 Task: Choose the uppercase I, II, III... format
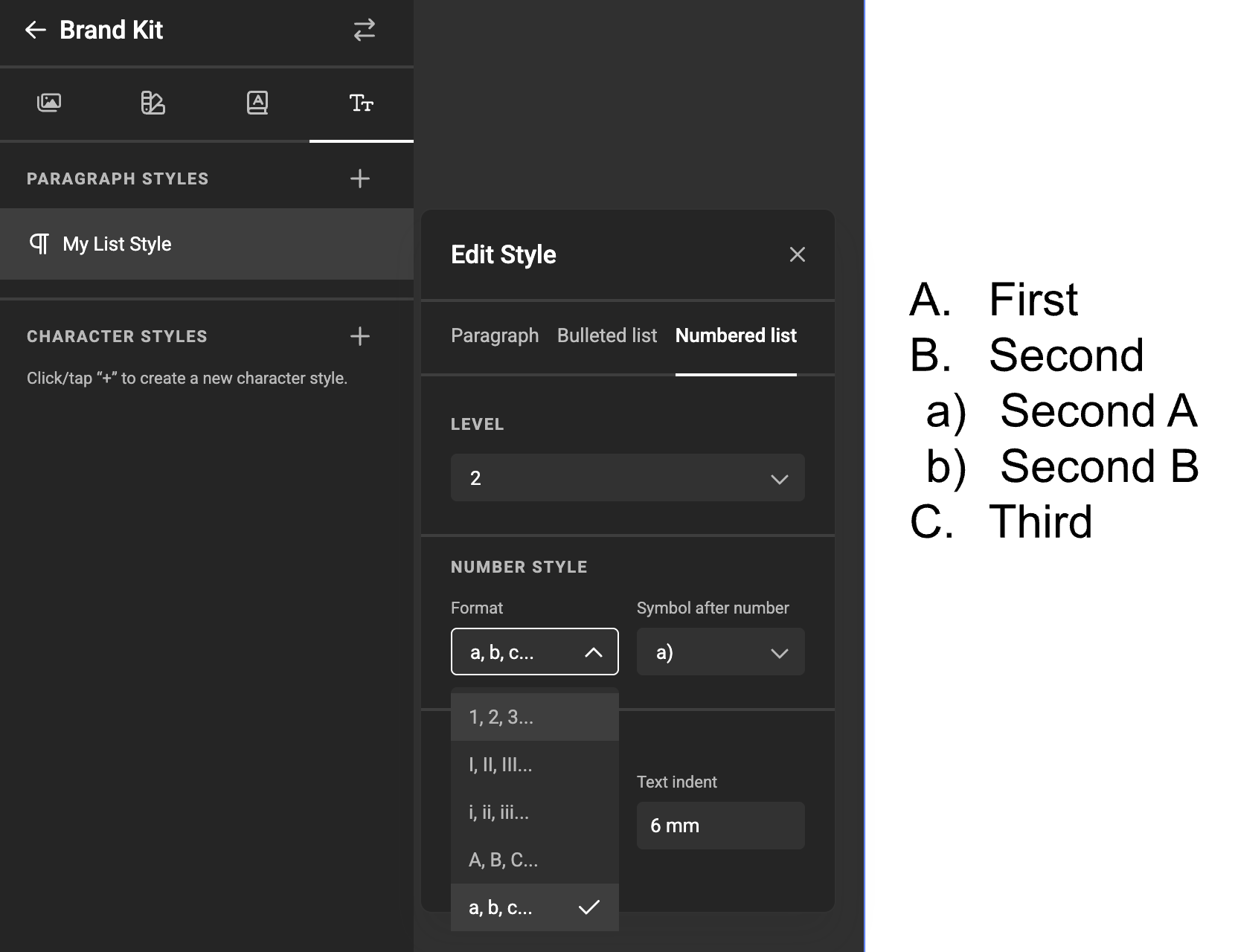click(534, 765)
